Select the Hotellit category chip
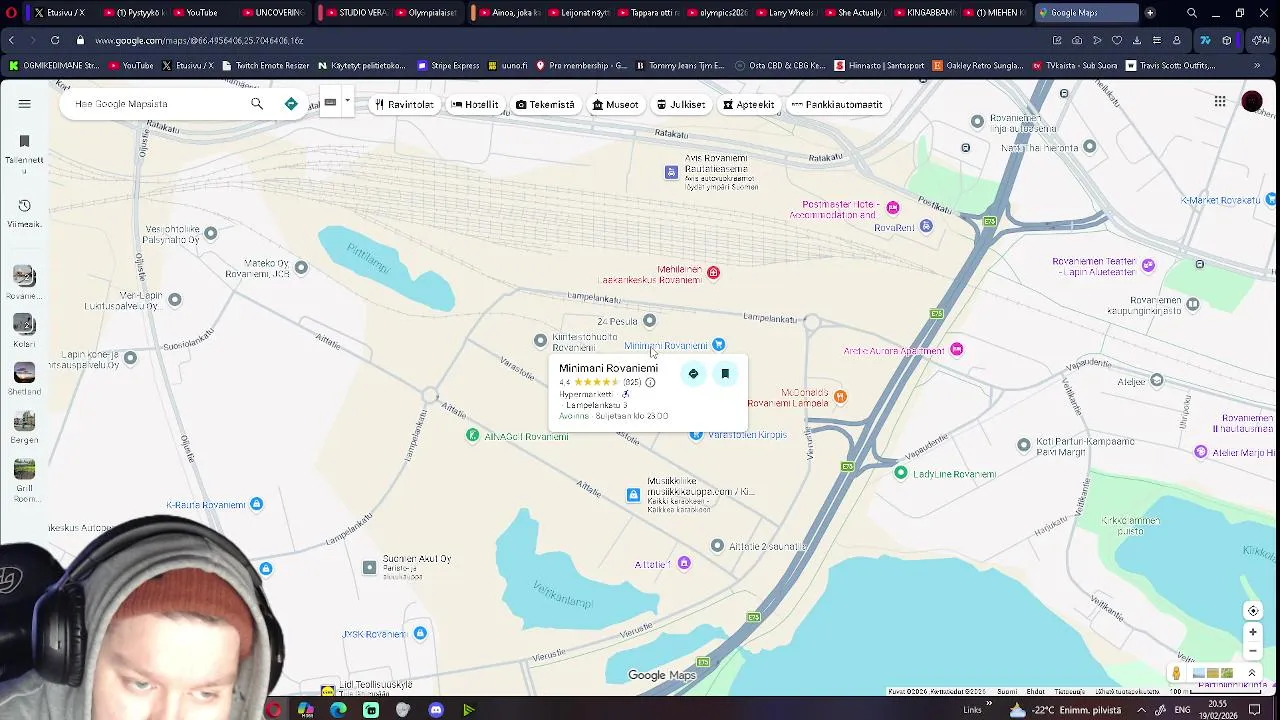Image resolution: width=1280 pixels, height=720 pixels. (474, 104)
